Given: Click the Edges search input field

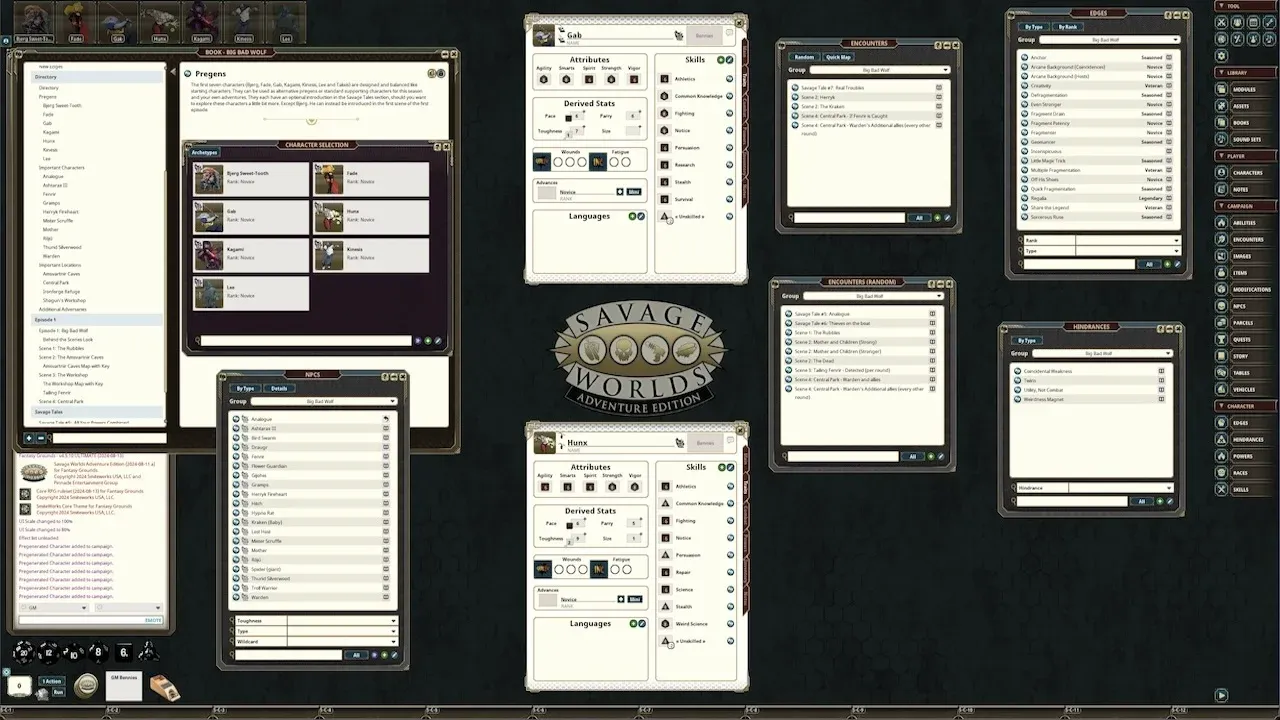Looking at the screenshot, I should (x=1078, y=264).
